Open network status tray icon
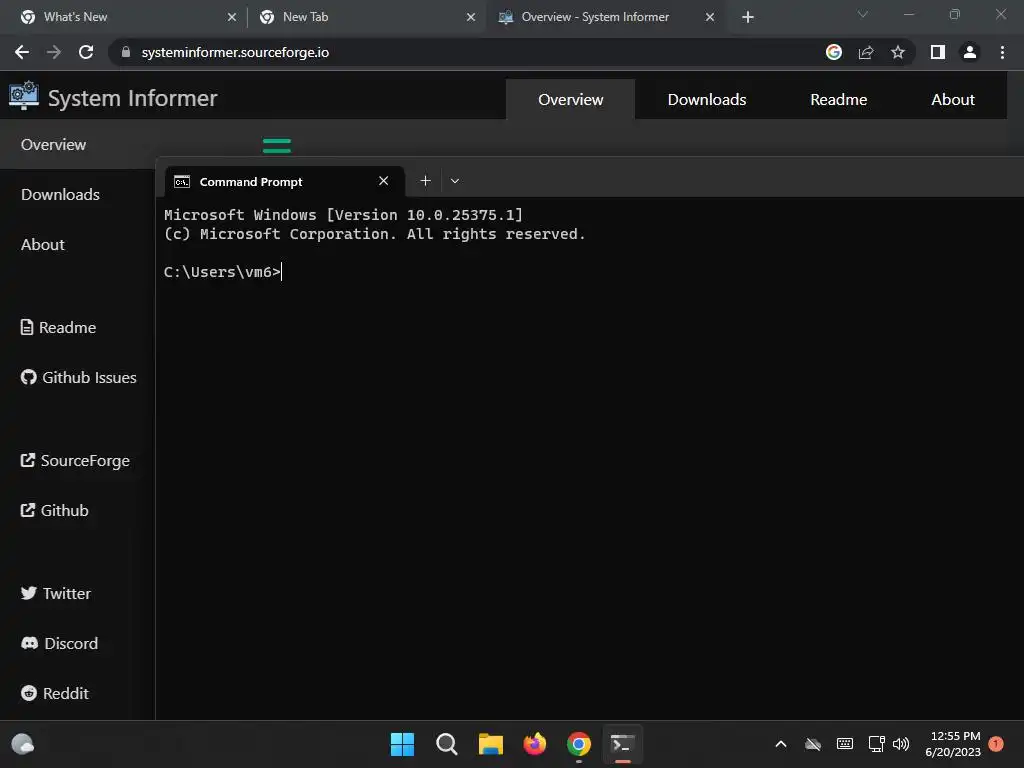Viewport: 1024px width, 768px height. coord(876,744)
